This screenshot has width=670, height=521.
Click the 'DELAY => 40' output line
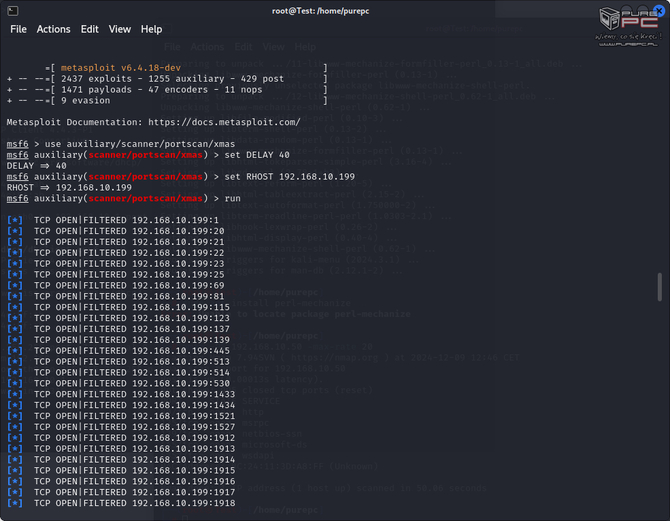37,166
